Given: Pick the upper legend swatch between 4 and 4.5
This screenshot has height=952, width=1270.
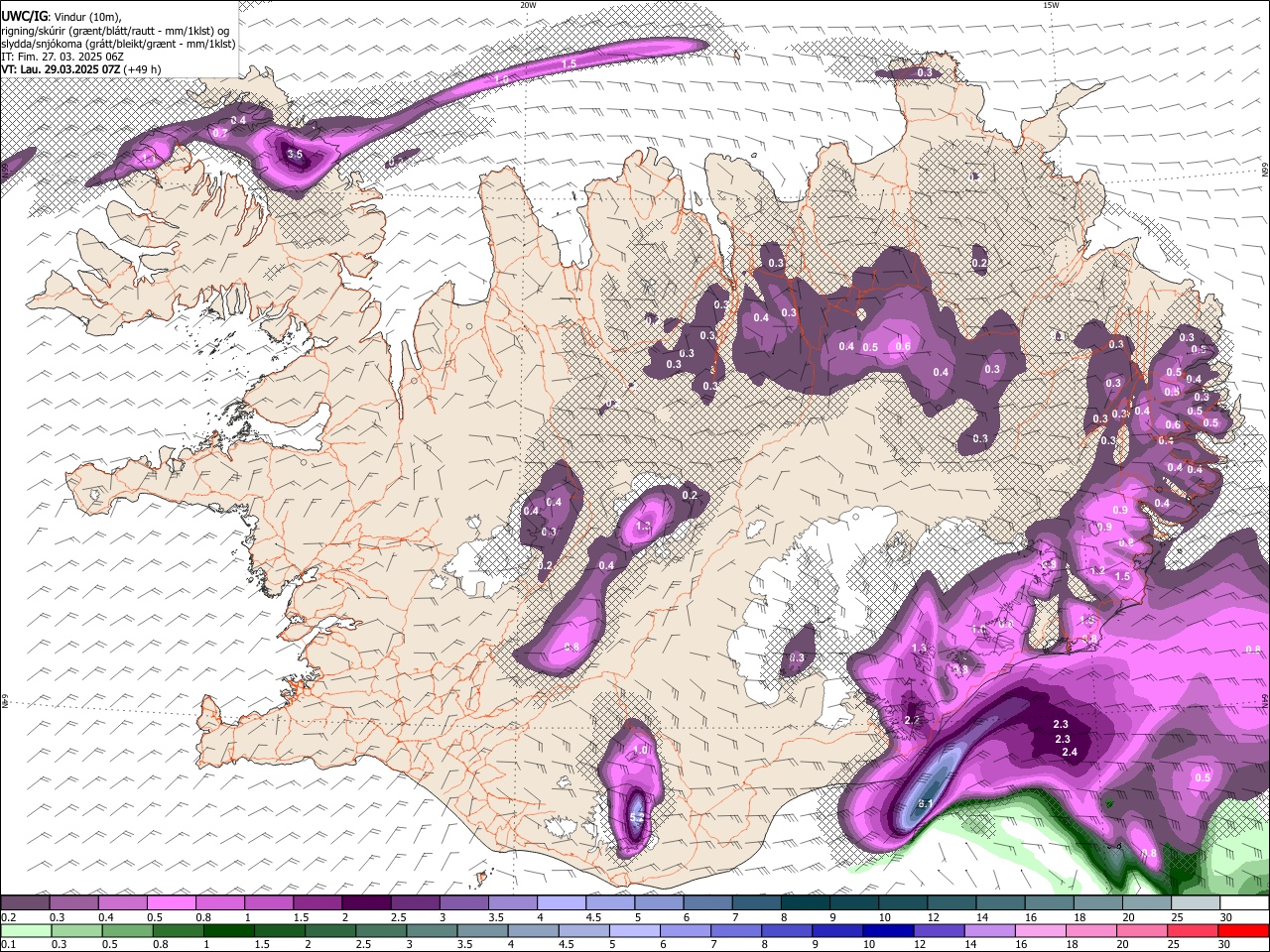Looking at the screenshot, I should tap(561, 903).
